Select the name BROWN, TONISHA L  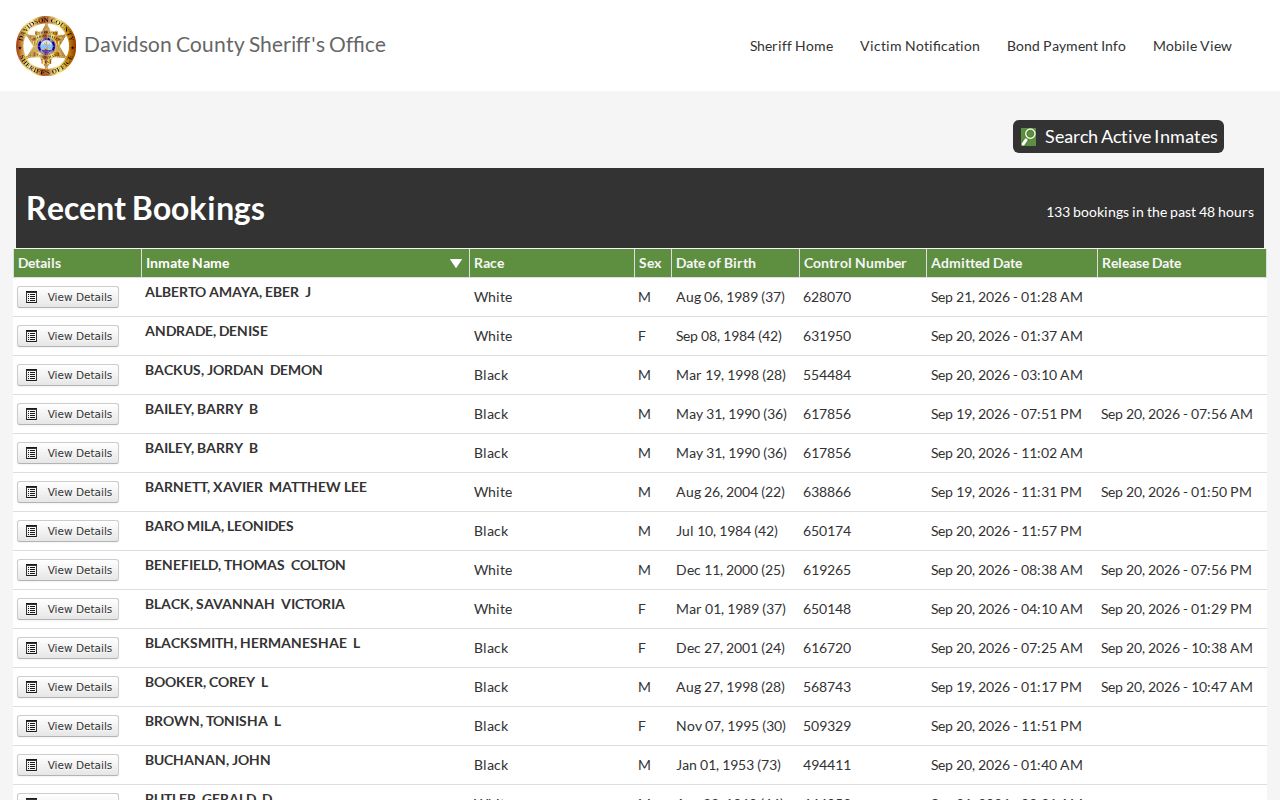pyautogui.click(x=213, y=721)
